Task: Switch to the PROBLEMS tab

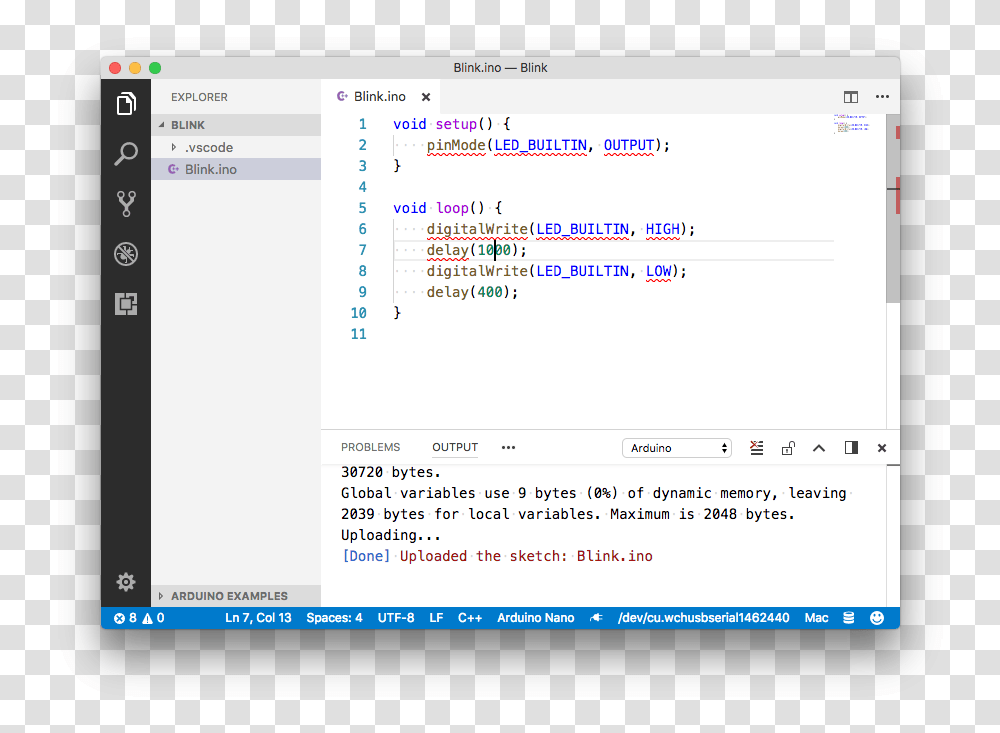Action: (371, 447)
